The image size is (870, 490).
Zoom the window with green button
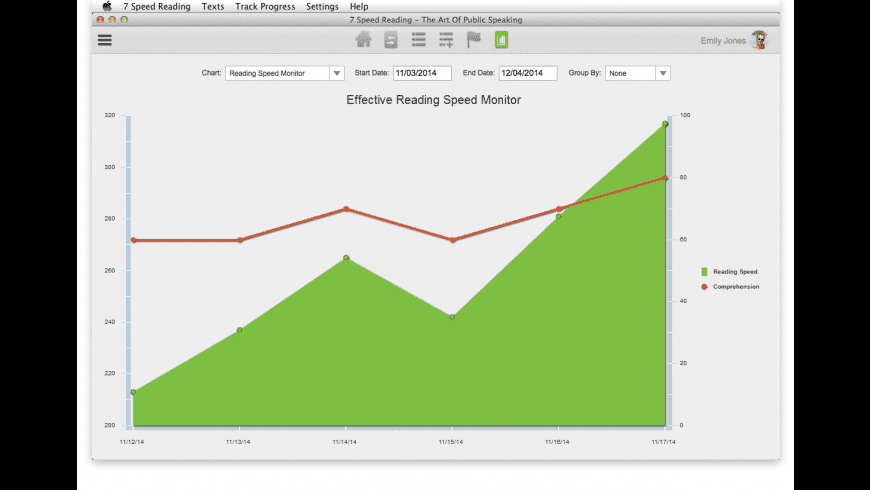(124, 19)
